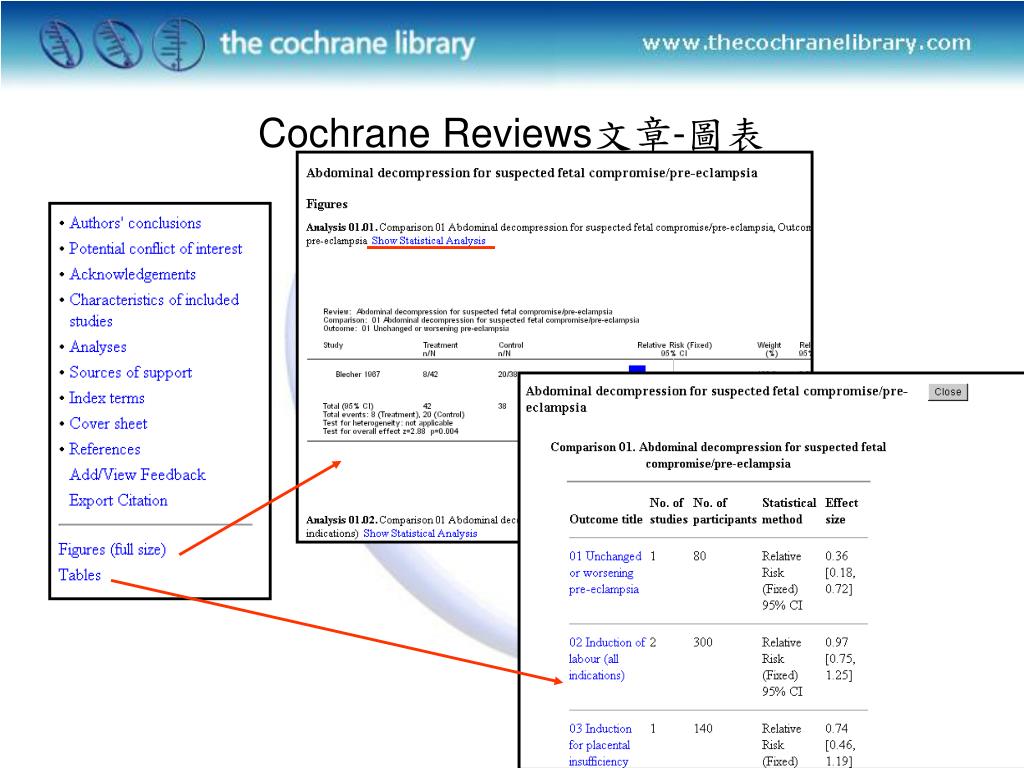The image size is (1024, 768).
Task: Go to Acknowledgements section
Action: coord(133,274)
